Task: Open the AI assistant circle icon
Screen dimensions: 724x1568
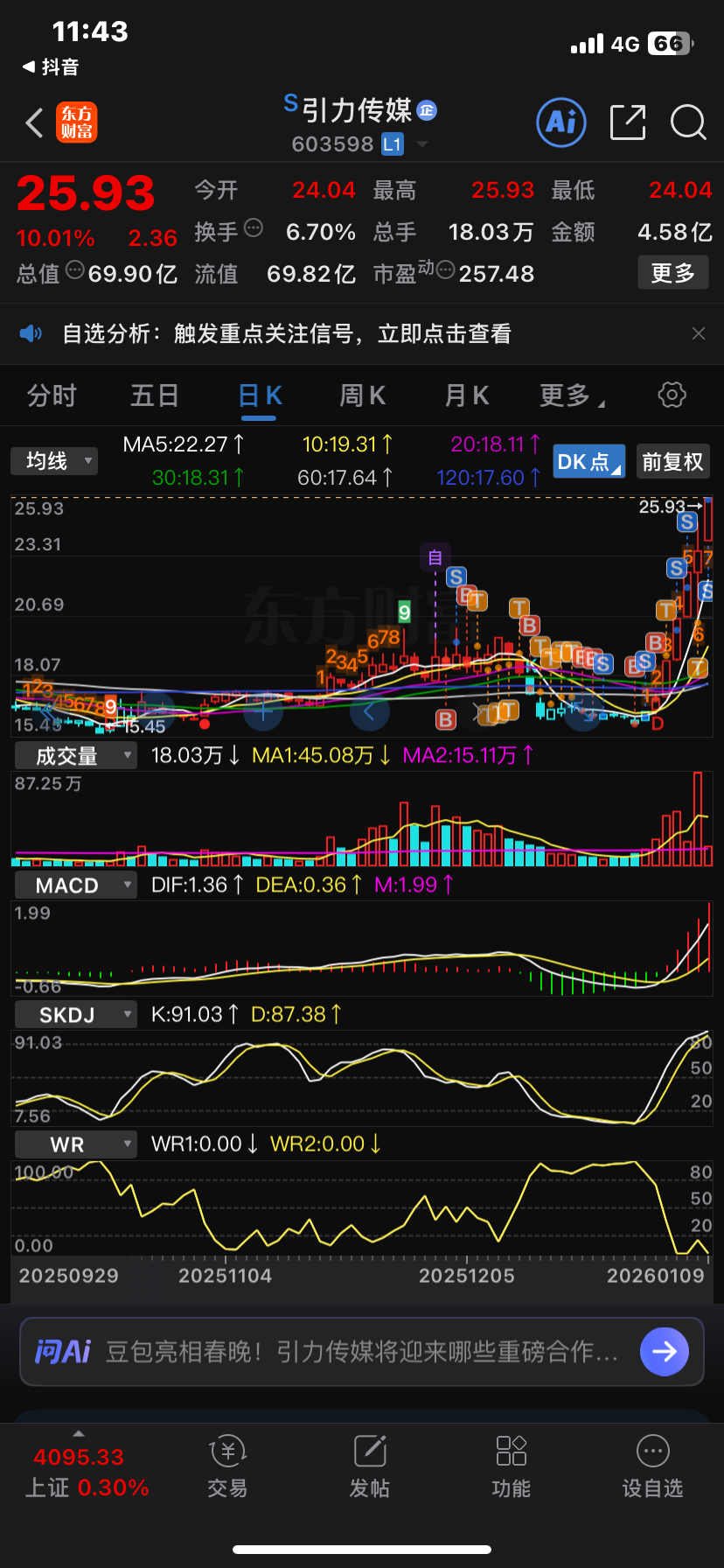Action: tap(560, 122)
